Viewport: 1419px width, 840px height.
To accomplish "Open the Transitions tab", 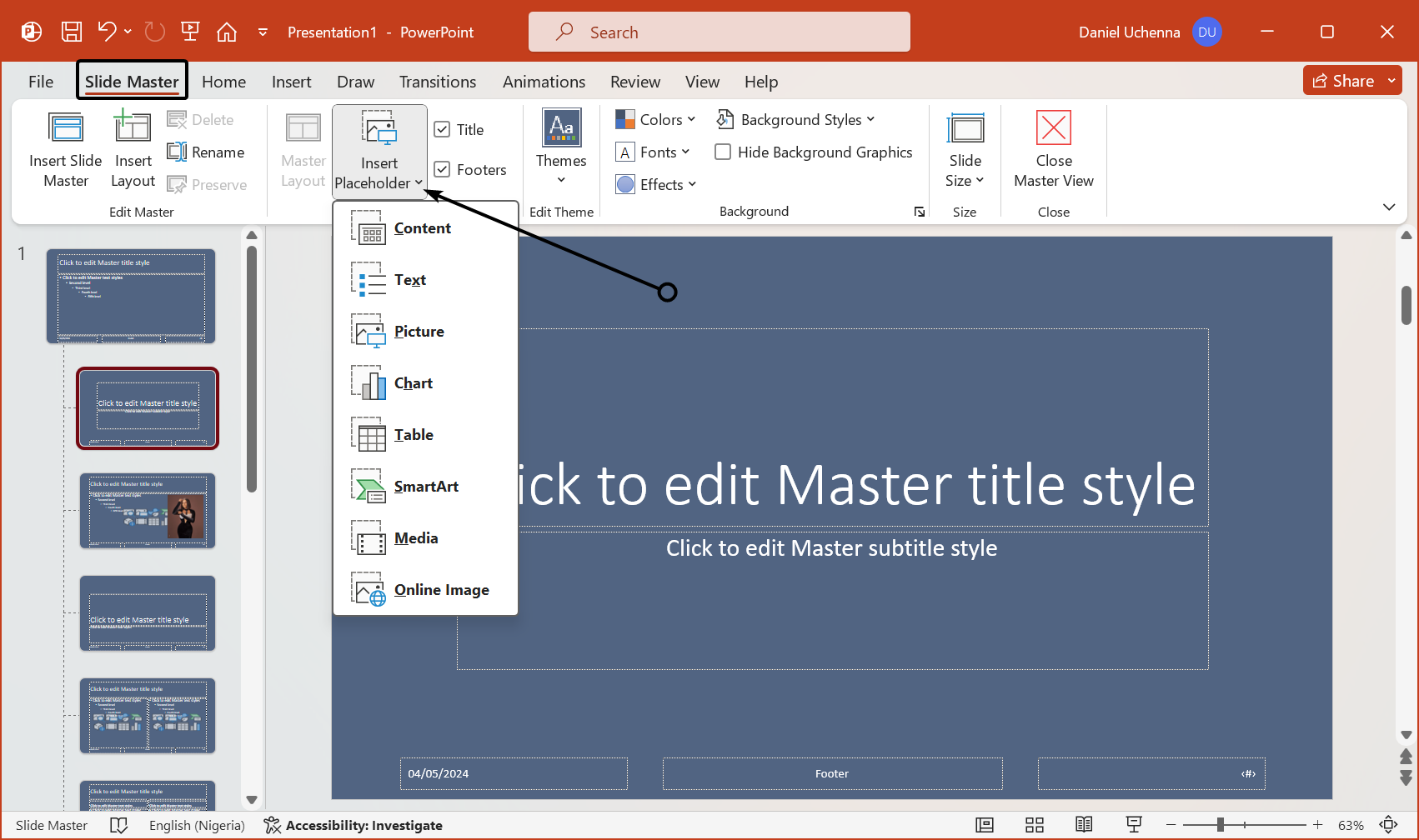I will pos(438,82).
